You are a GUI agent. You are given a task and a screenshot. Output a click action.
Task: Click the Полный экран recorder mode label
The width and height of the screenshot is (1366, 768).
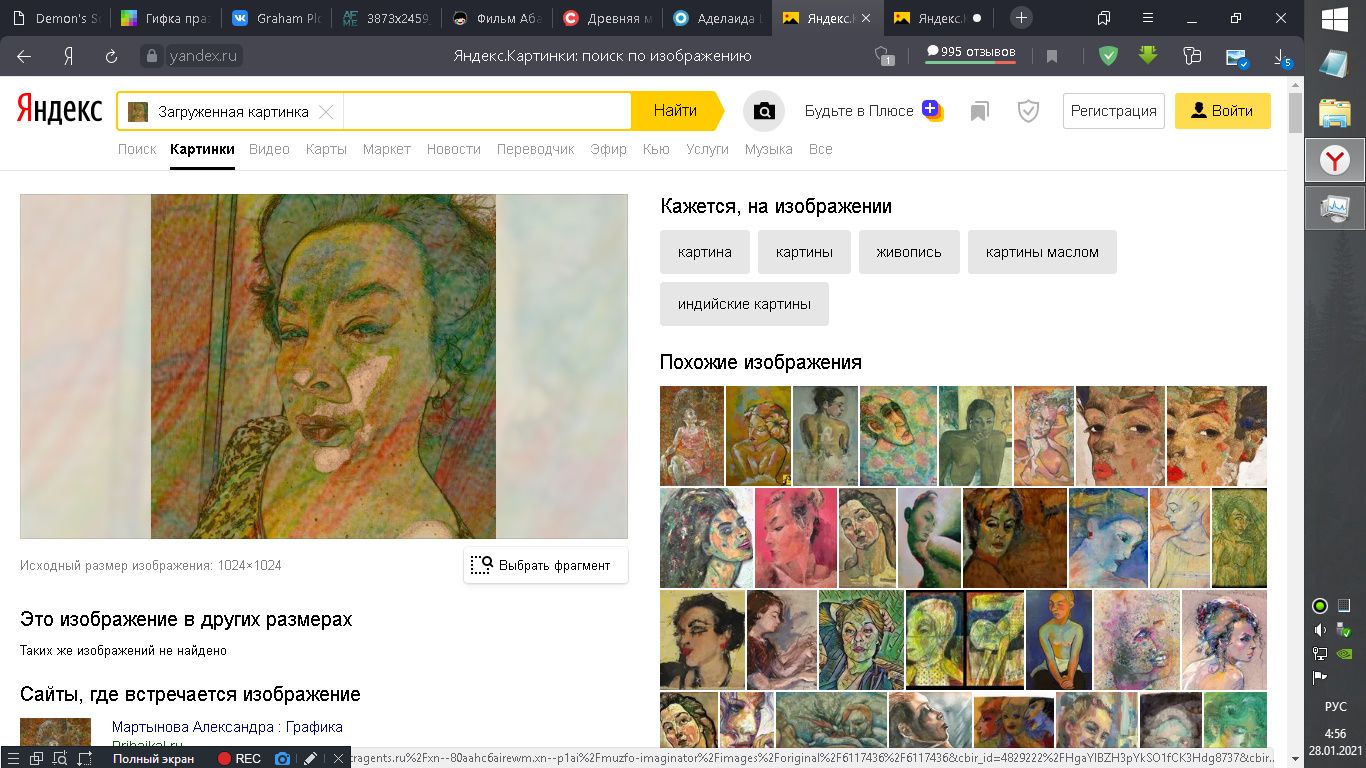click(153, 759)
